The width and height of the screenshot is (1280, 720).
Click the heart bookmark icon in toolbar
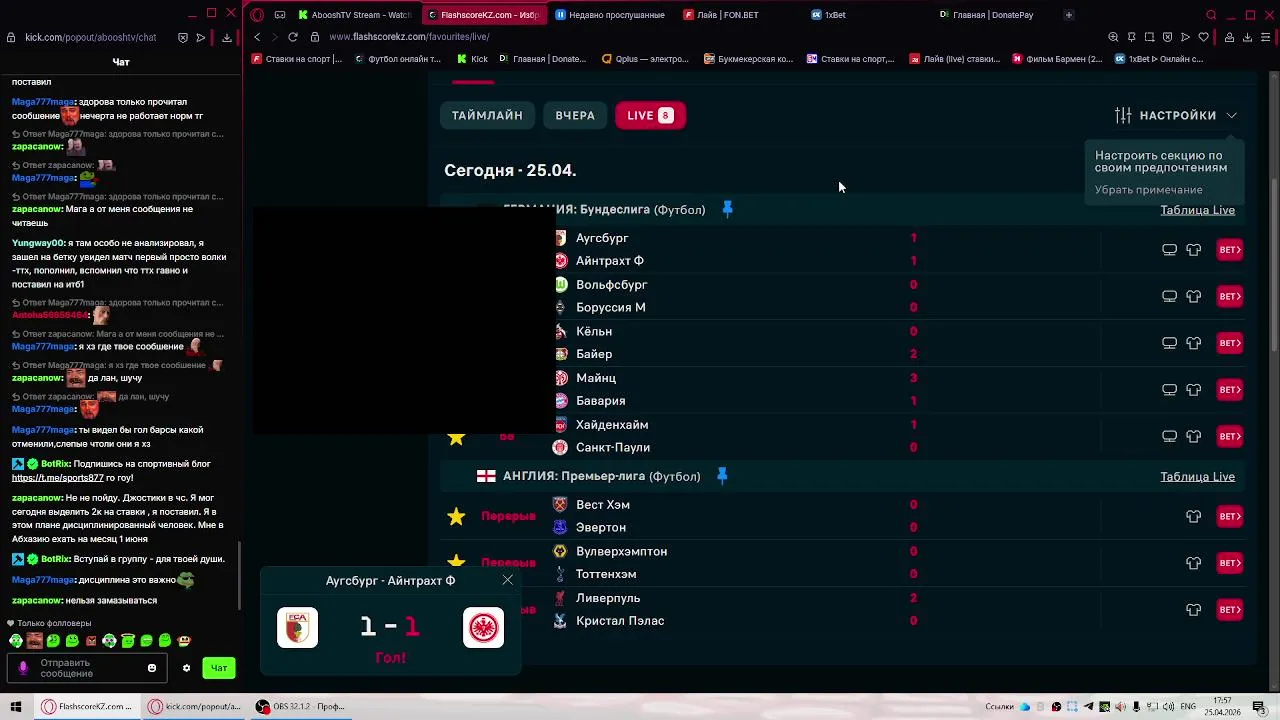coord(1204,37)
